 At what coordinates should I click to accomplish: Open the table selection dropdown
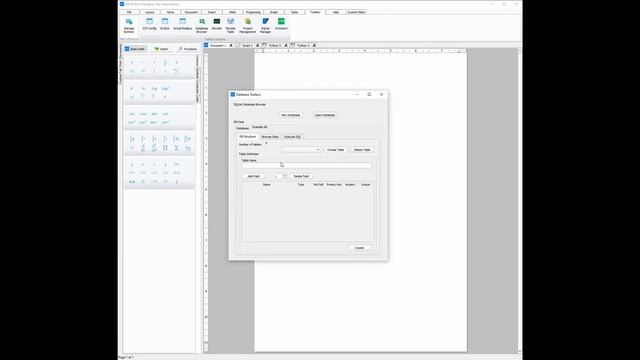tap(301, 150)
